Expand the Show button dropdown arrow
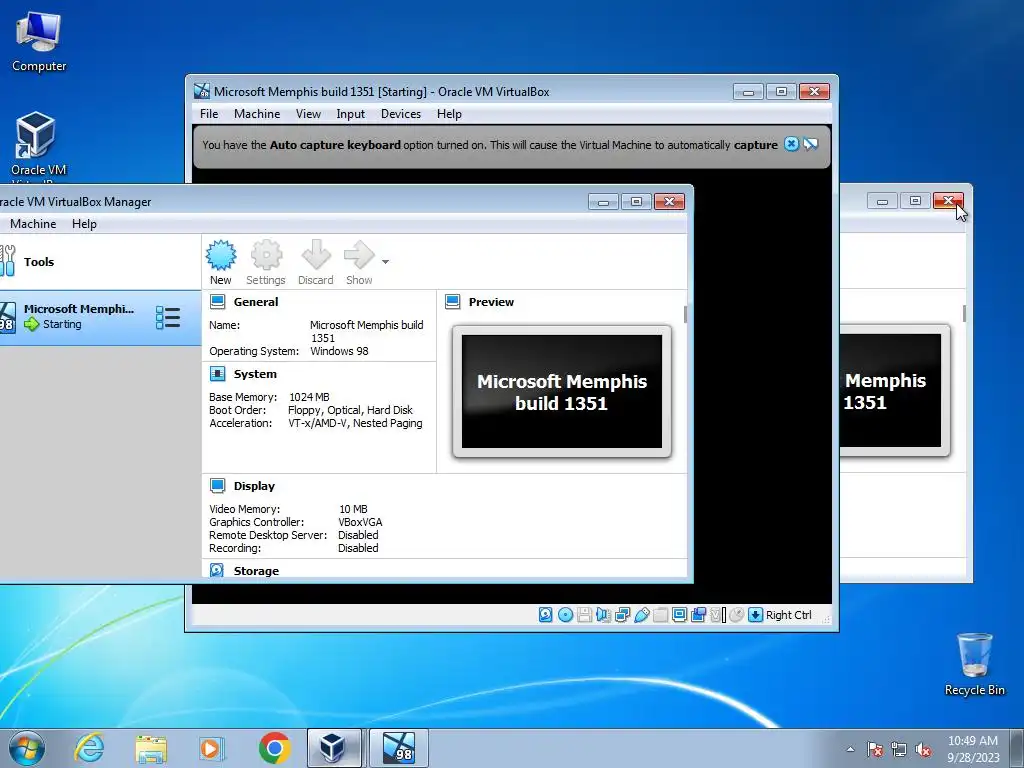This screenshot has width=1024, height=768. [385, 262]
